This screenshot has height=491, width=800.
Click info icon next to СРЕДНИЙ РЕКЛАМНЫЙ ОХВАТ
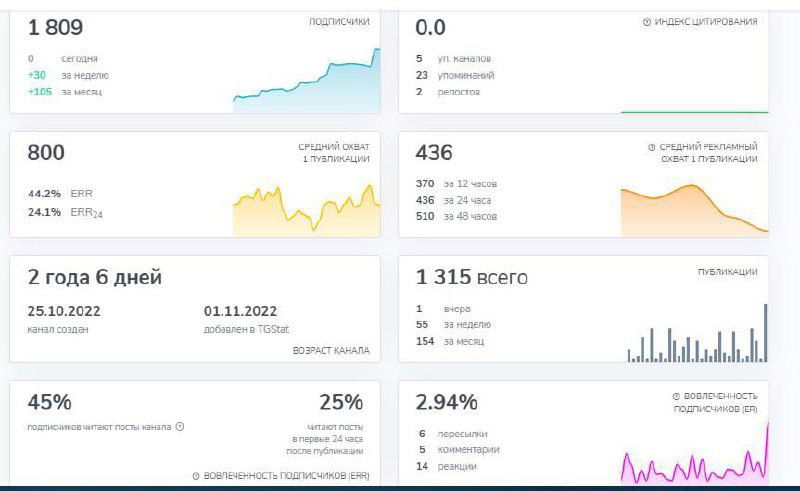tap(651, 147)
